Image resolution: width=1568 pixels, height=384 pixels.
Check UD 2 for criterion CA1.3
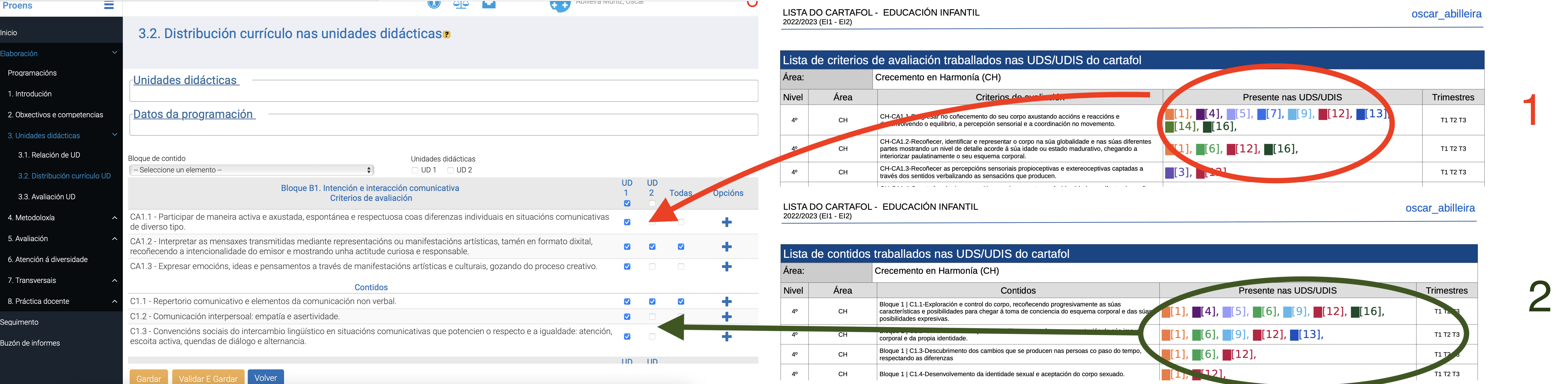[x=652, y=266]
